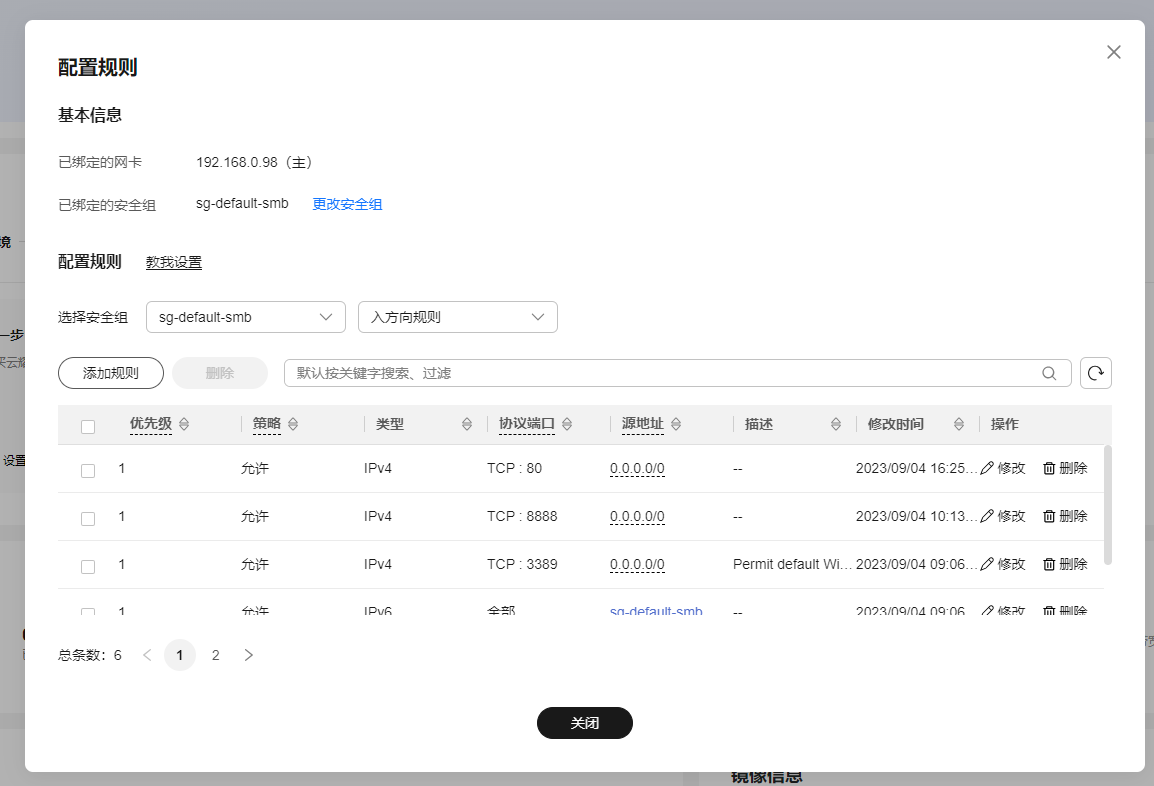Click the search magnifier icon

click(x=1049, y=372)
